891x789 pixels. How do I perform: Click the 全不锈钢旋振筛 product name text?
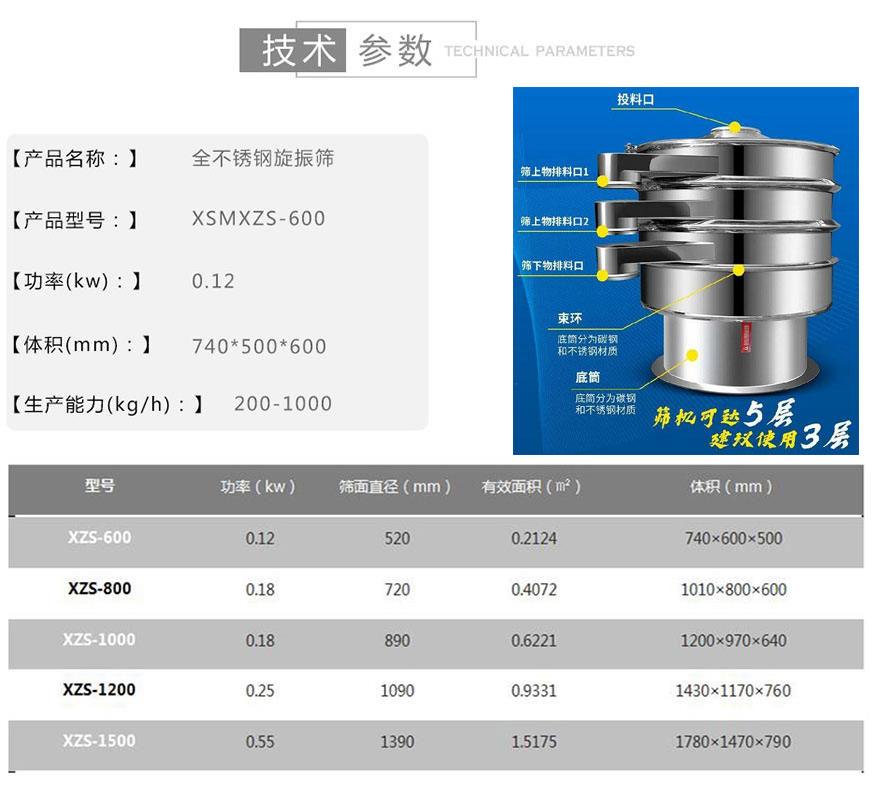coord(263,158)
